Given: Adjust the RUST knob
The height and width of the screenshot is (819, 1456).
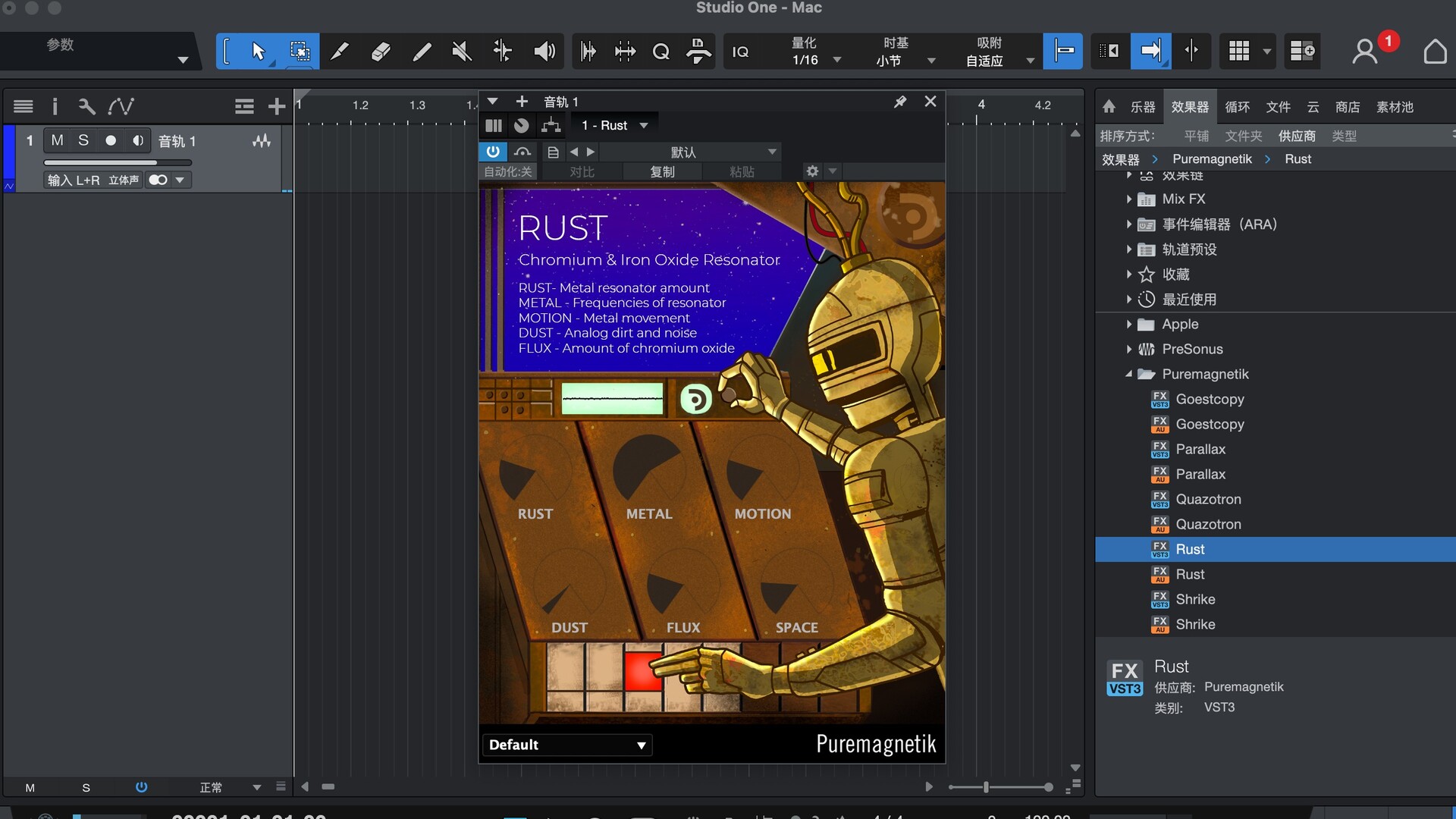Looking at the screenshot, I should (x=534, y=470).
